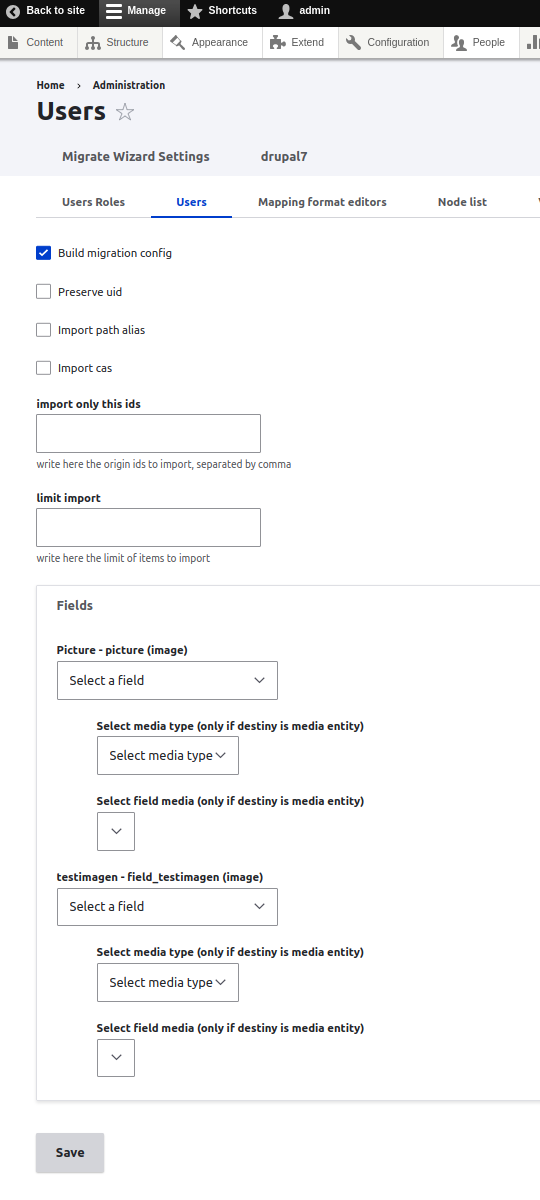This screenshot has height=1200, width=540.
Task: Click the Back to site arrow icon
Action: [x=13, y=11]
